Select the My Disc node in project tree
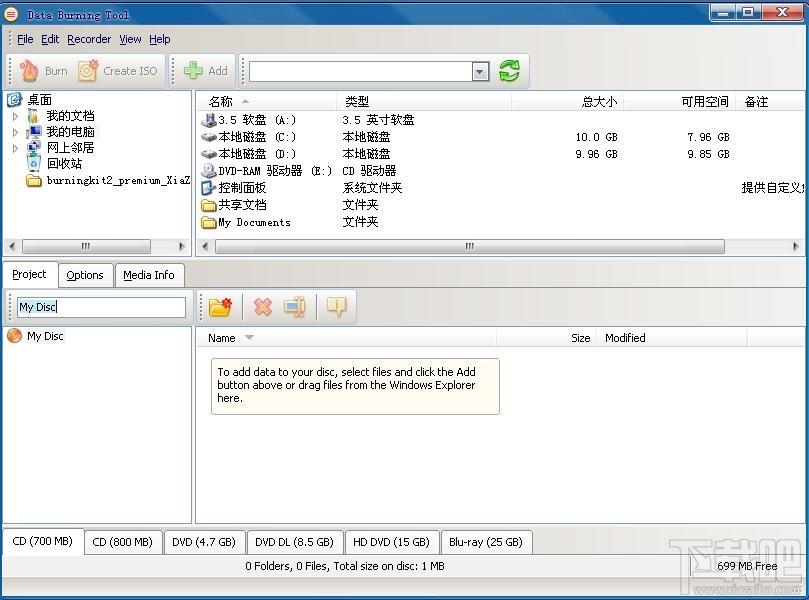The image size is (809, 600). pyautogui.click(x=45, y=336)
